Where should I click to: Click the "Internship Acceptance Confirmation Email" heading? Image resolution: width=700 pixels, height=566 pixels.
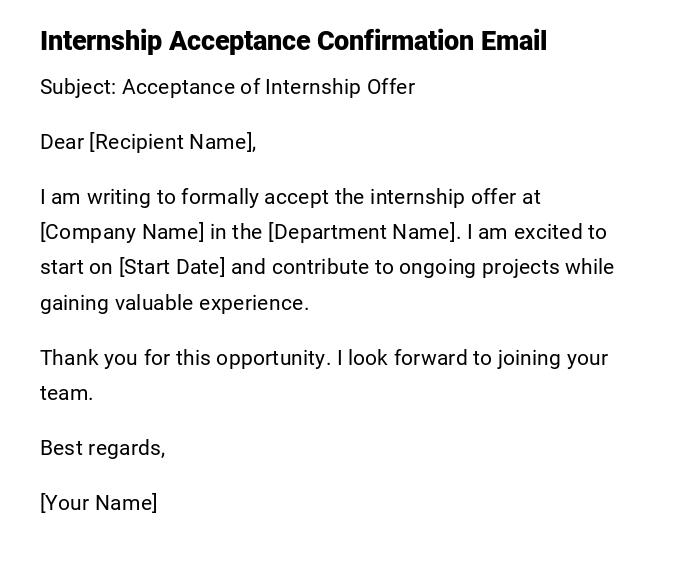(x=293, y=41)
